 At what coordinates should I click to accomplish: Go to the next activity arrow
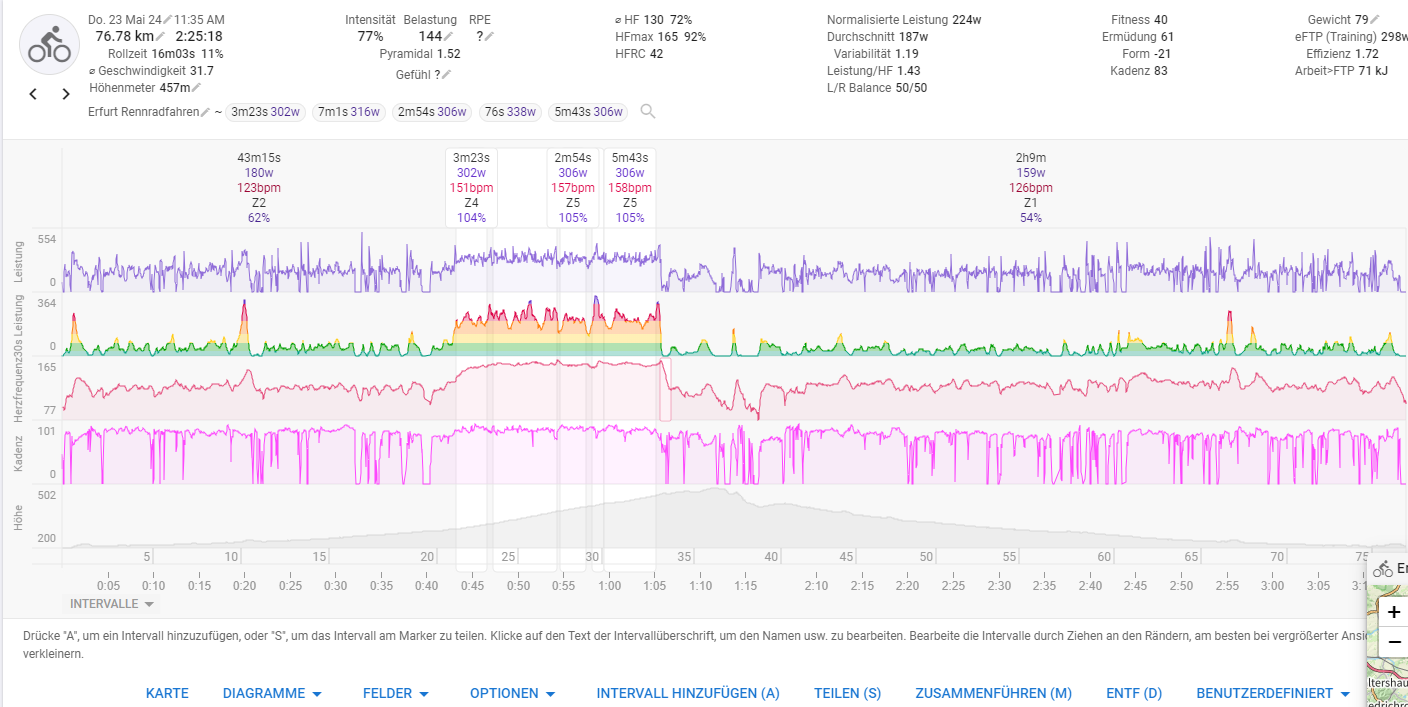(66, 94)
